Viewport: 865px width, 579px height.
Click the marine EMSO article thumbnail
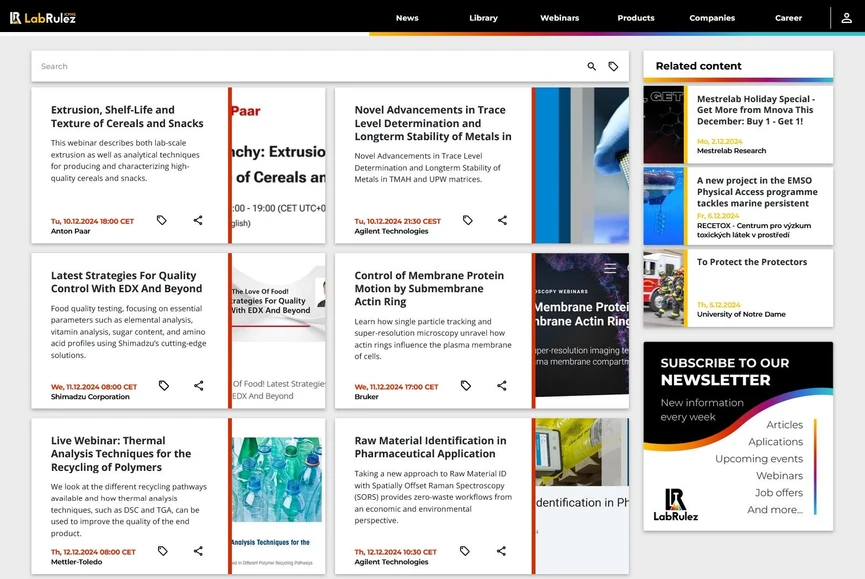[x=664, y=206]
